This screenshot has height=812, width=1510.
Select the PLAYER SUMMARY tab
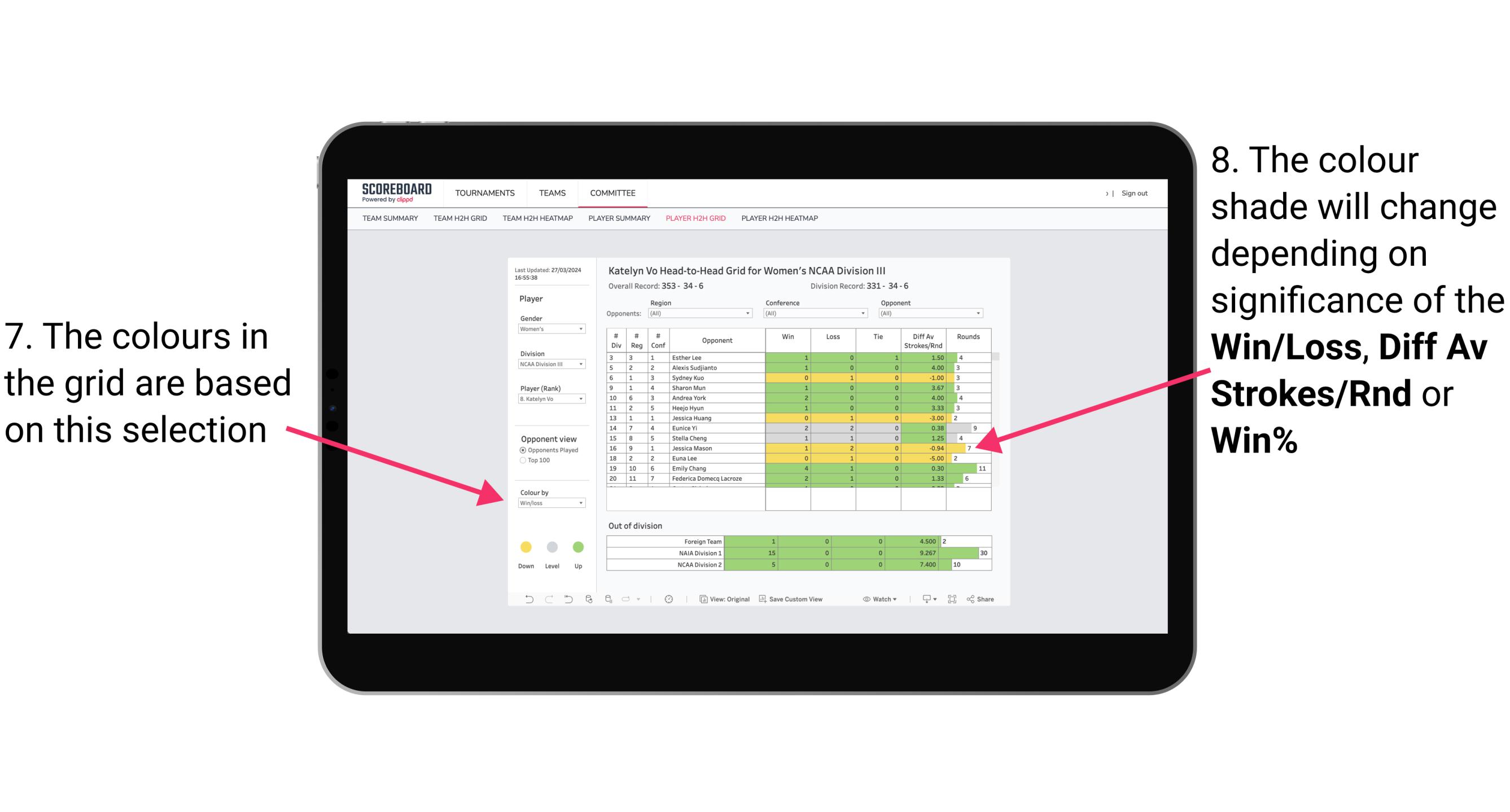point(620,222)
